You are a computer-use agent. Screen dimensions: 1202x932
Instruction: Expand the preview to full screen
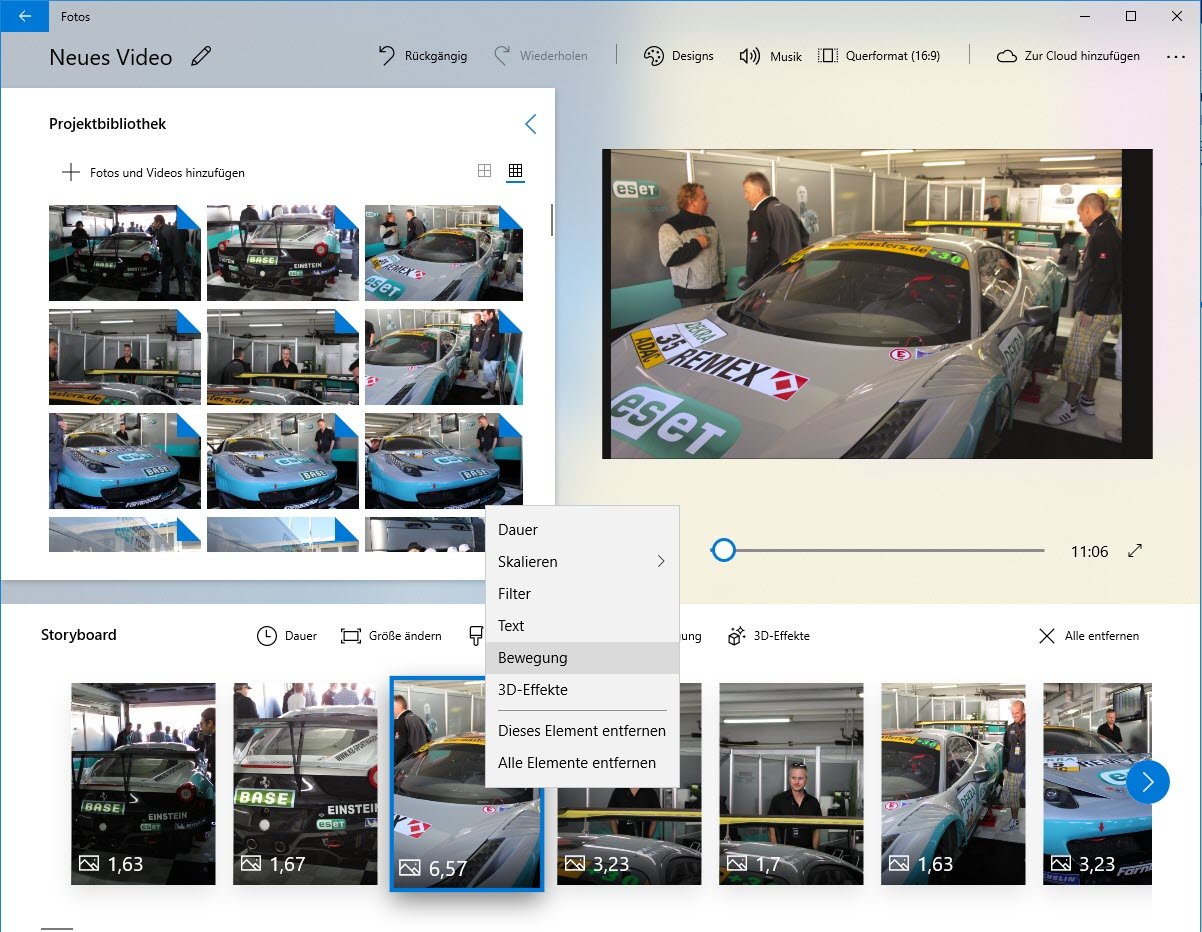tap(1135, 551)
